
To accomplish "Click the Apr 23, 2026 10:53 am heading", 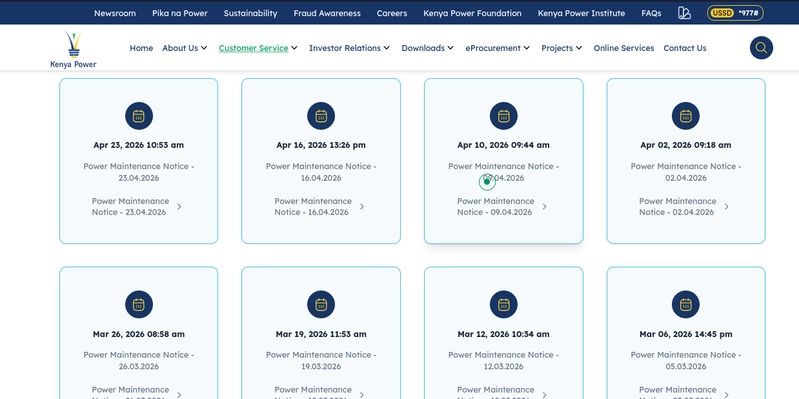I will point(139,145).
